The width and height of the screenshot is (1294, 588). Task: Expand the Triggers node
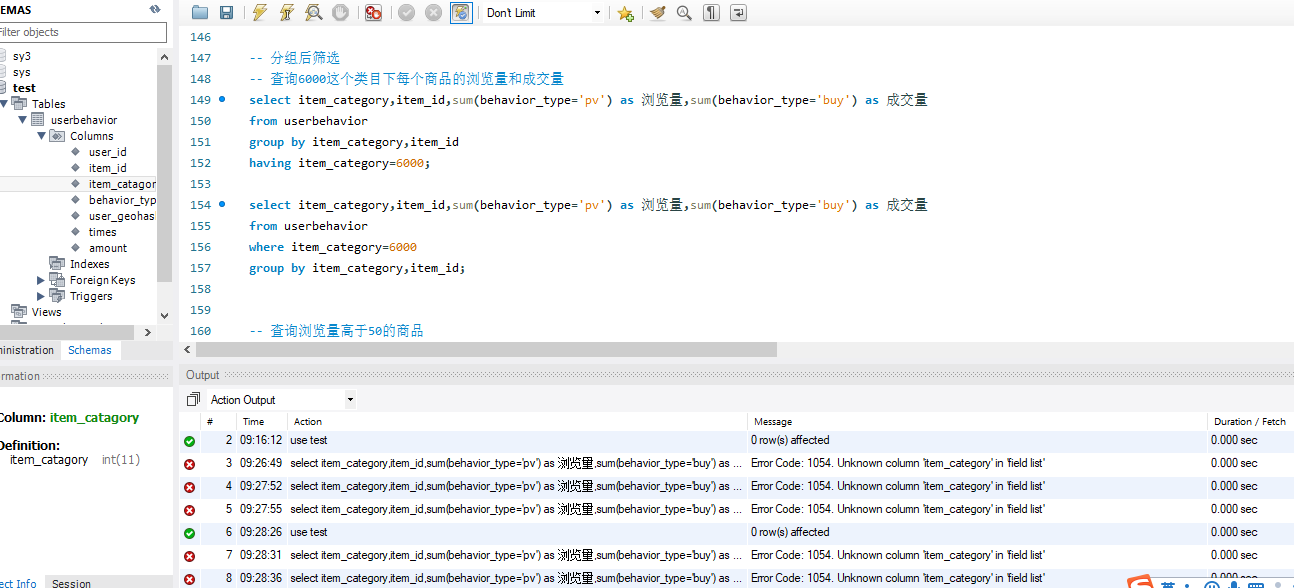[x=41, y=296]
